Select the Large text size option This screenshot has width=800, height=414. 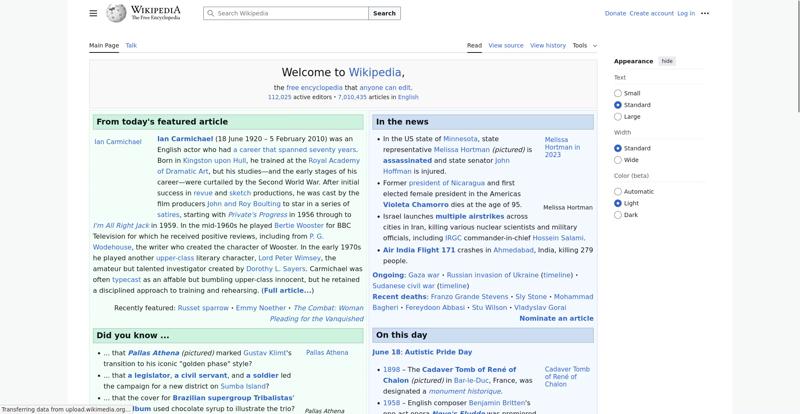[618, 117]
